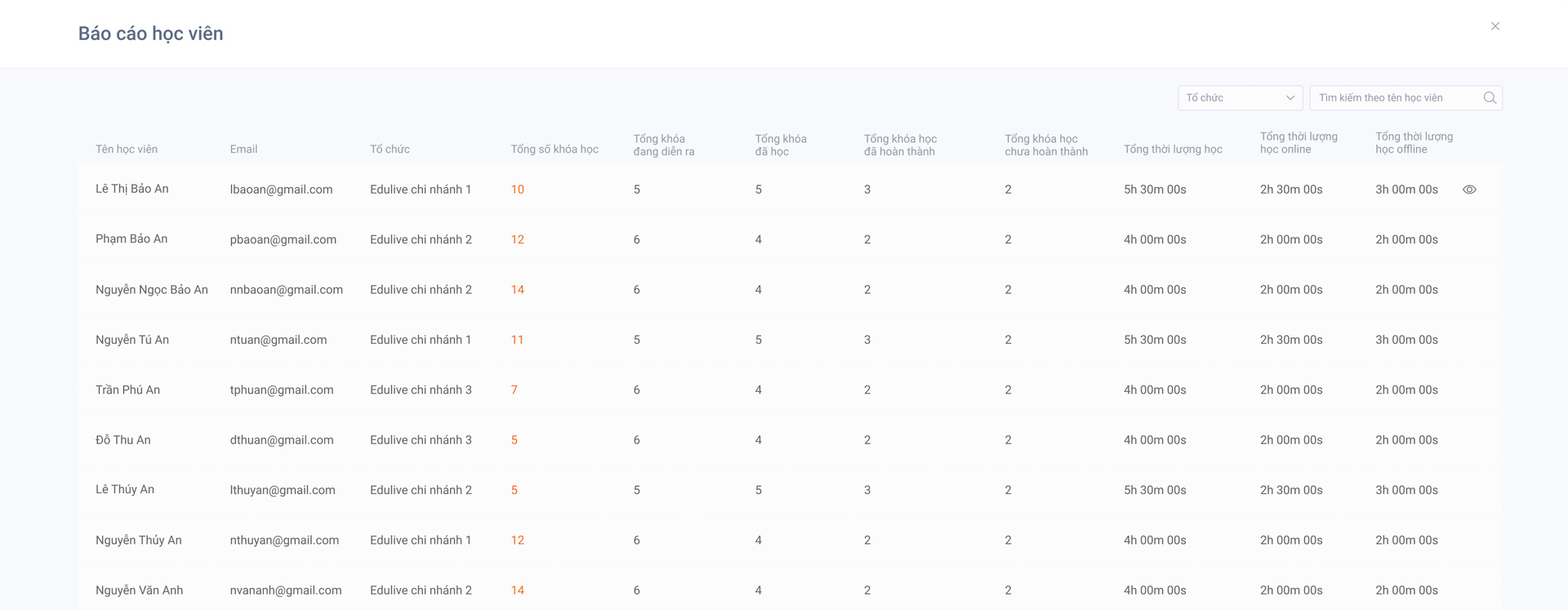
Task: Click the Tên học viên column header
Action: pyautogui.click(x=127, y=149)
